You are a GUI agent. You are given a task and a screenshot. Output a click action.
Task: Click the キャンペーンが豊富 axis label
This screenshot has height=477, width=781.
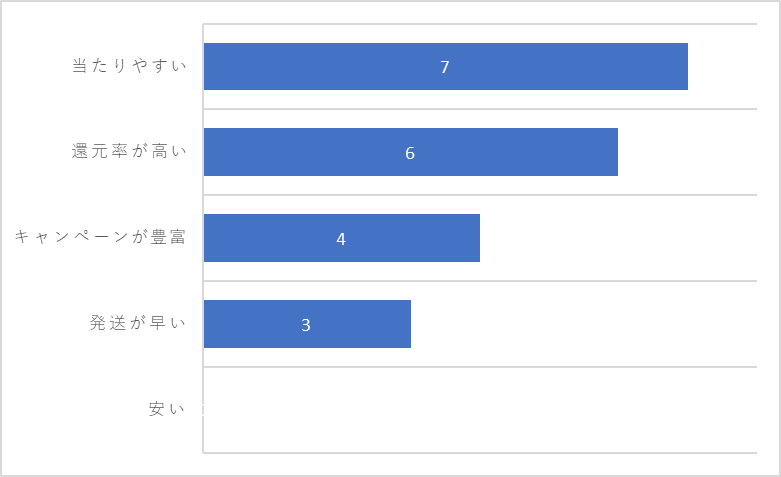(x=101, y=237)
